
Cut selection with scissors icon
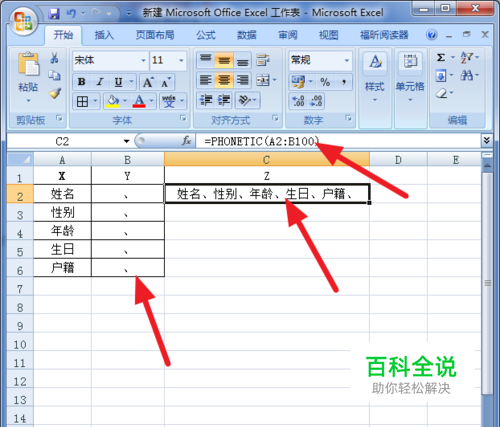54,58
